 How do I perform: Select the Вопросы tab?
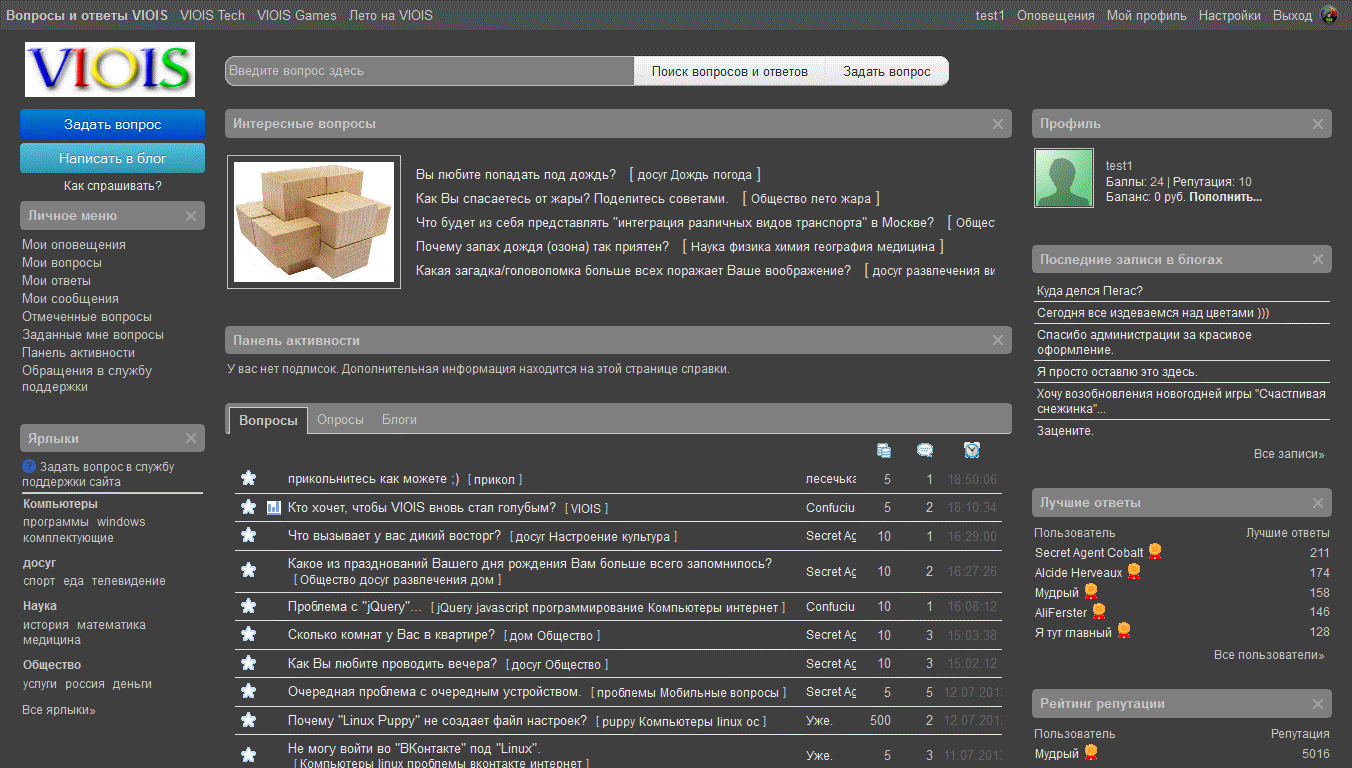268,420
